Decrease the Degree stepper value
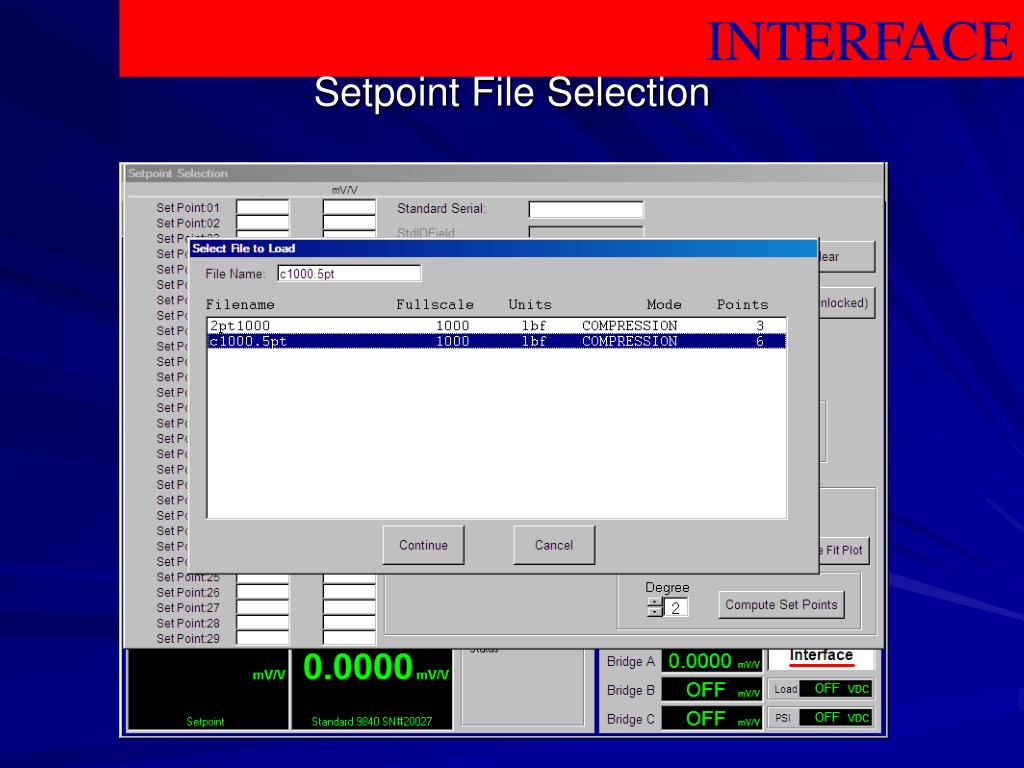Viewport: 1024px width, 768px height. (655, 613)
